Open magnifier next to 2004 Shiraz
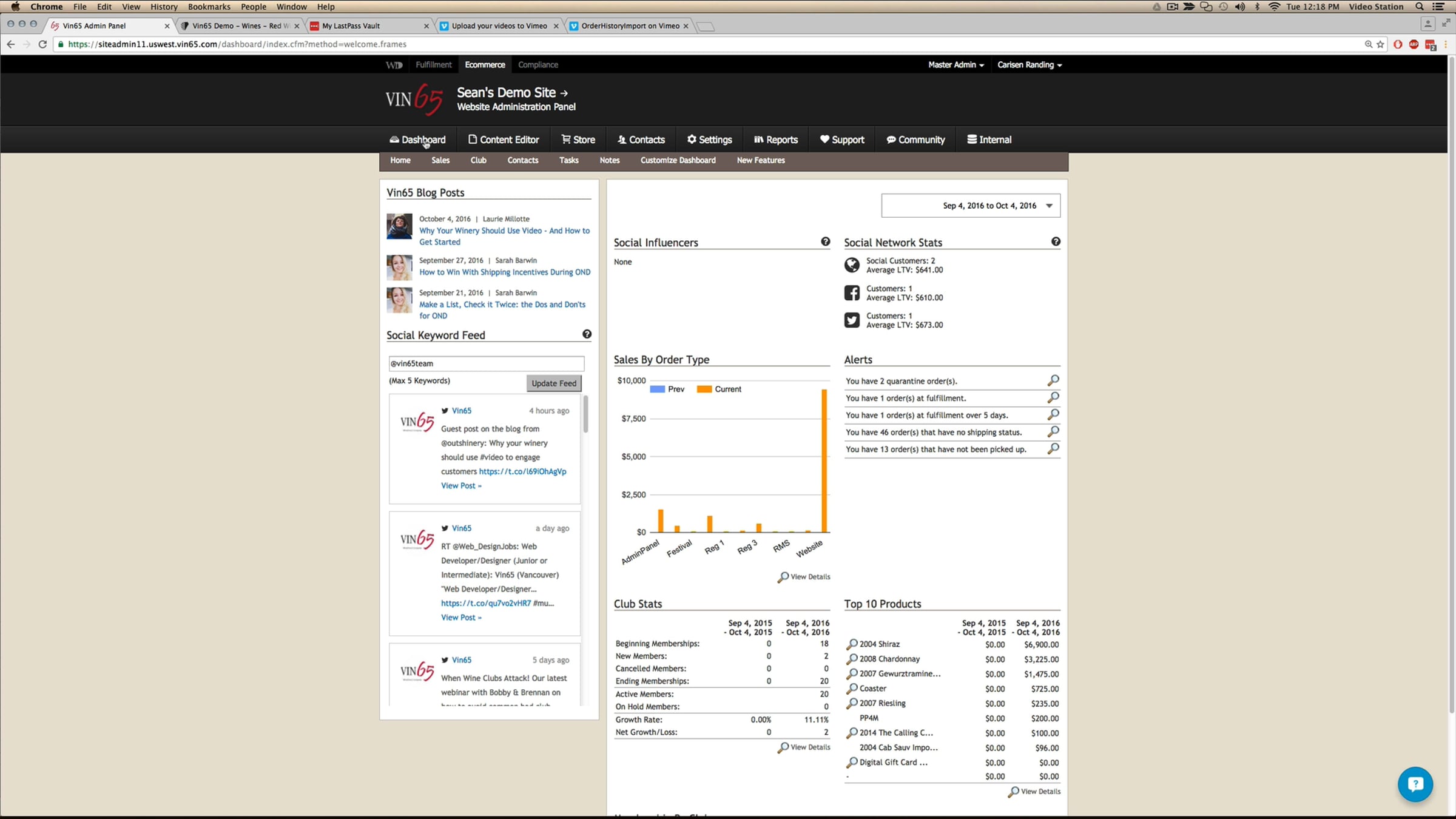This screenshot has width=1456, height=819. (x=852, y=644)
